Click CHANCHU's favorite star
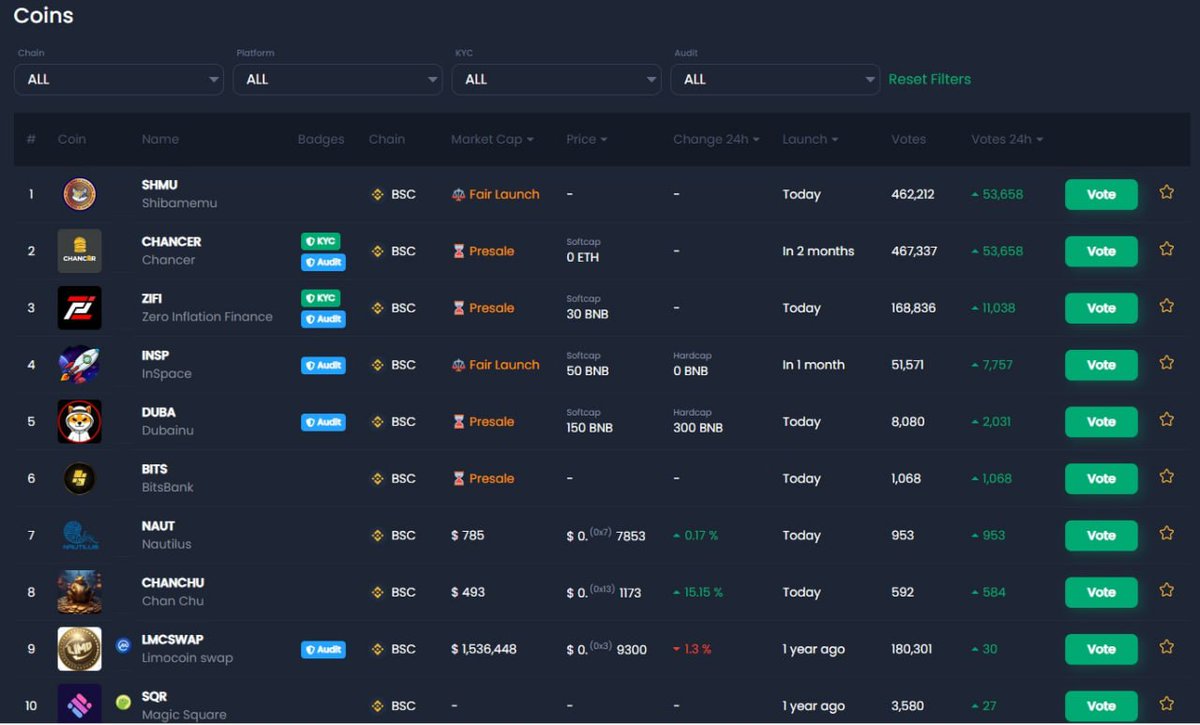Viewport: 1200px width, 725px height. click(1166, 591)
